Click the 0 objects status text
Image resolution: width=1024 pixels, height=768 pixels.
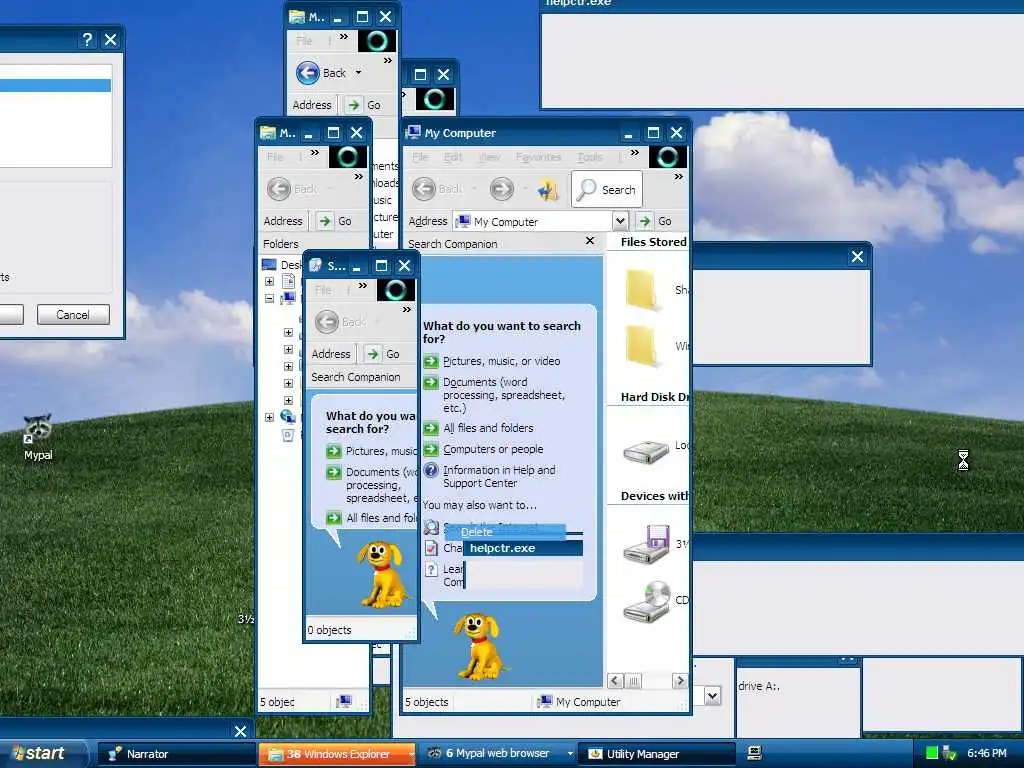tap(330, 630)
